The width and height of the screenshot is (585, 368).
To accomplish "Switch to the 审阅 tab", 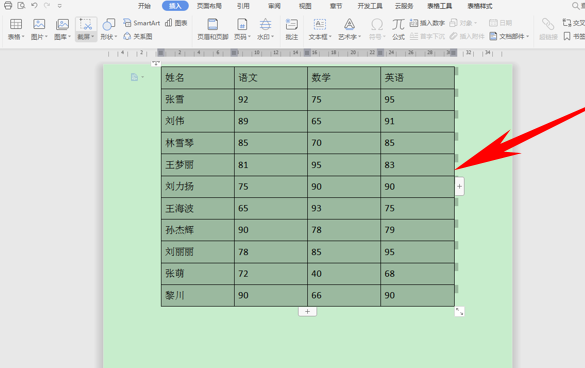I will (x=274, y=6).
